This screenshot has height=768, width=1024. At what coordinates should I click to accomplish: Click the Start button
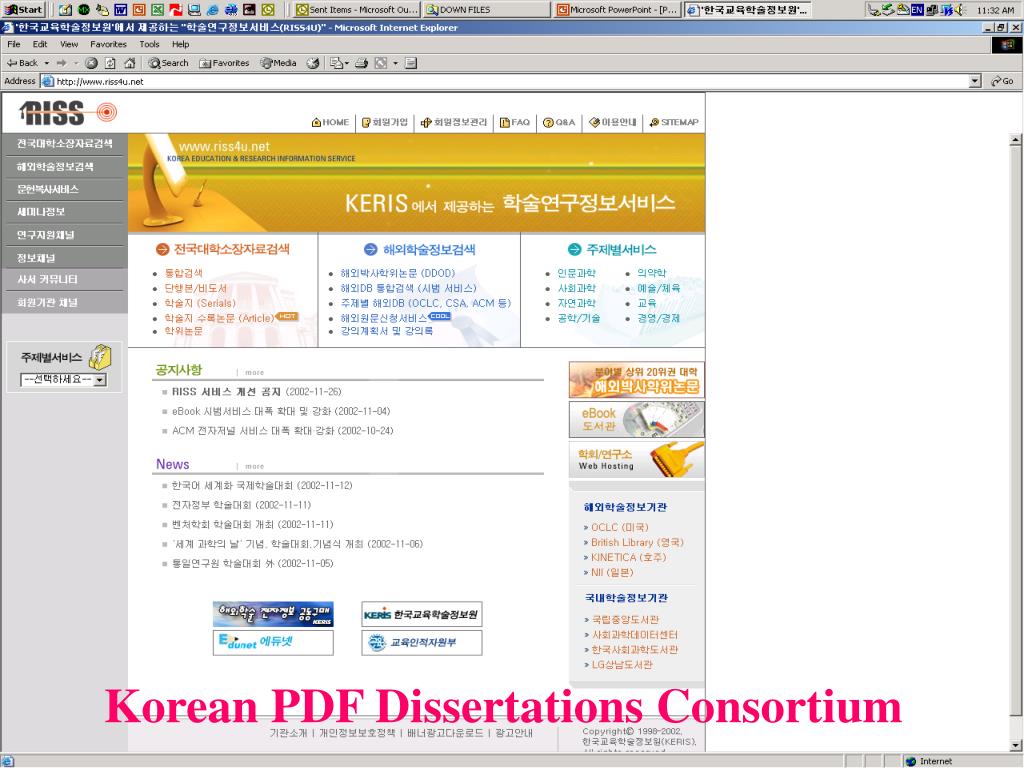(x=24, y=10)
